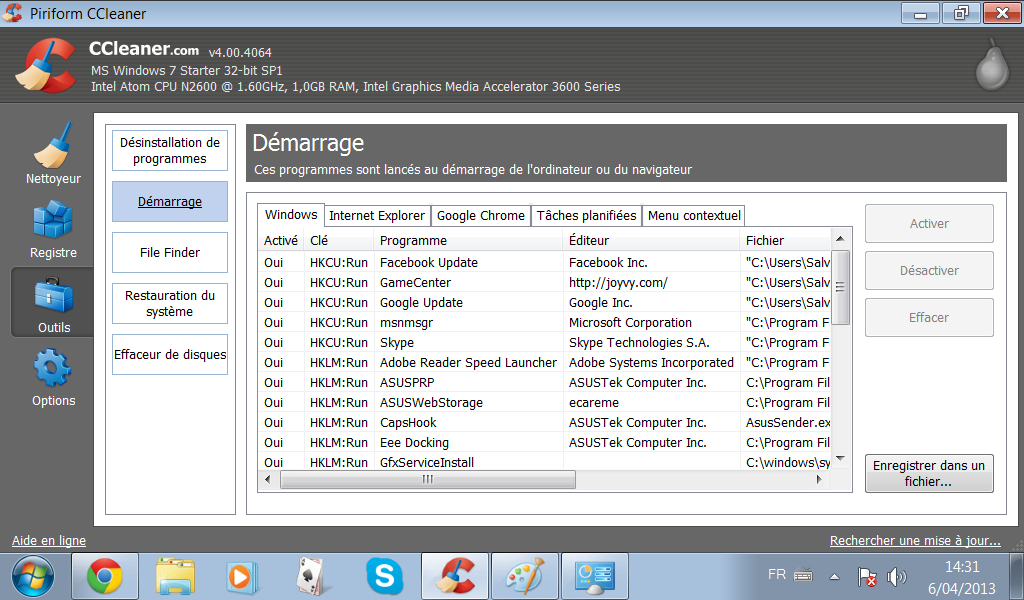Click vertical scrollbar up arrow
This screenshot has width=1024, height=600.
coord(840,239)
